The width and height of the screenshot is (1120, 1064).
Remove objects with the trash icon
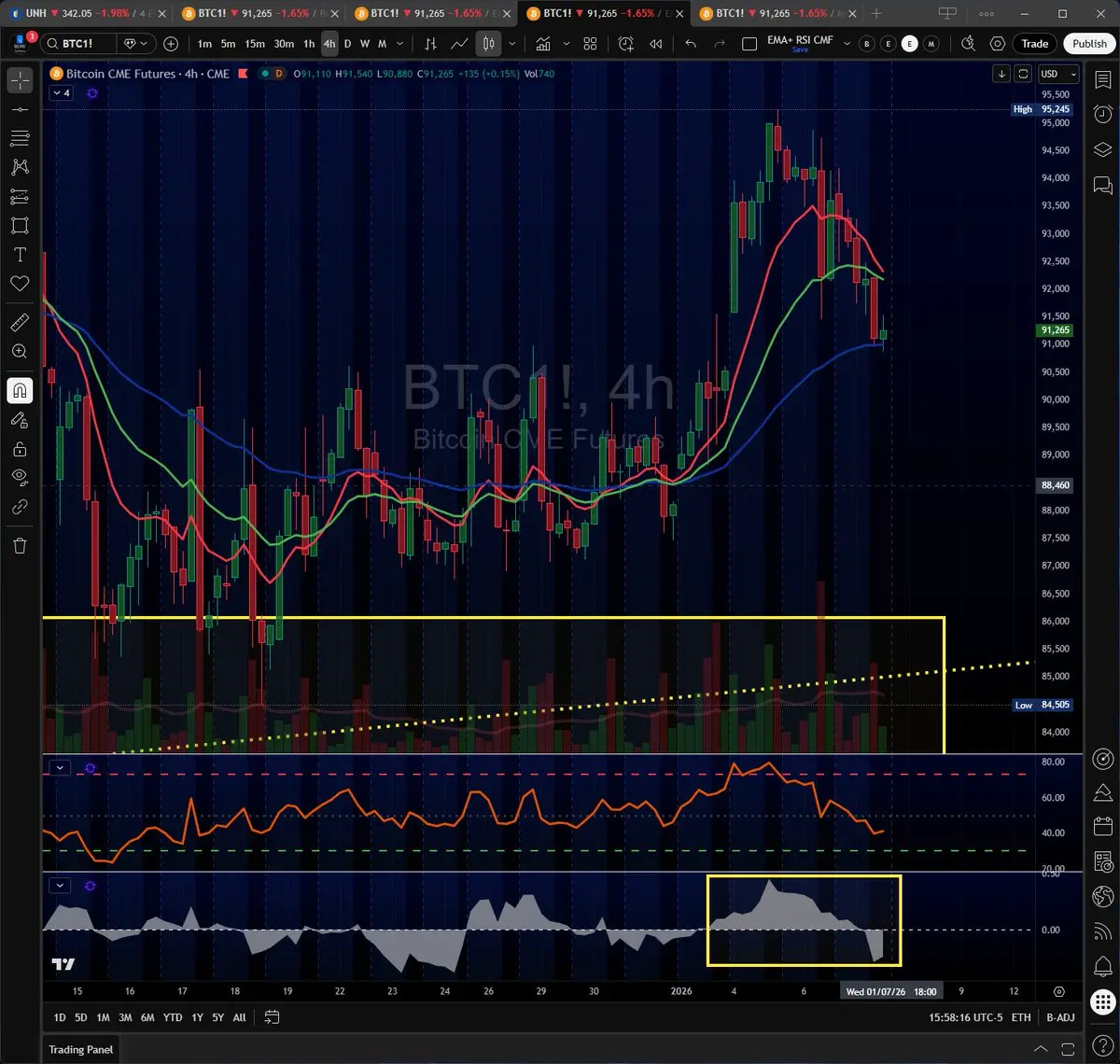click(20, 545)
